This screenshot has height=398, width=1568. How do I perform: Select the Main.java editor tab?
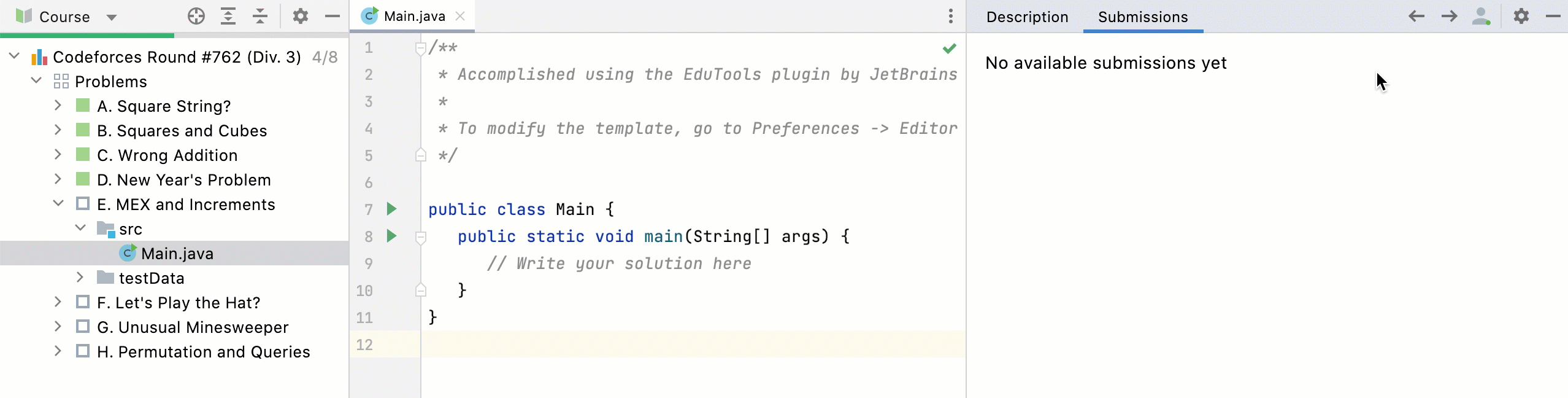click(x=412, y=16)
